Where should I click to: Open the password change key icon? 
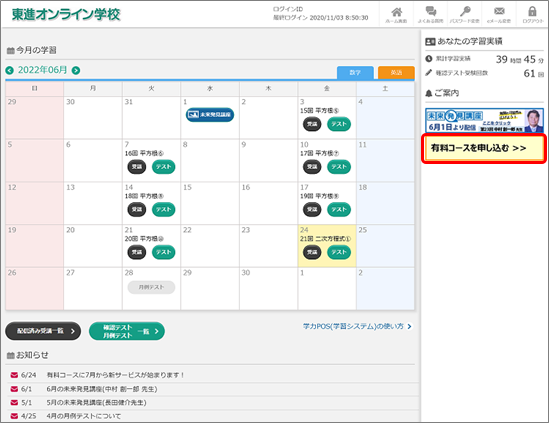pos(465,15)
